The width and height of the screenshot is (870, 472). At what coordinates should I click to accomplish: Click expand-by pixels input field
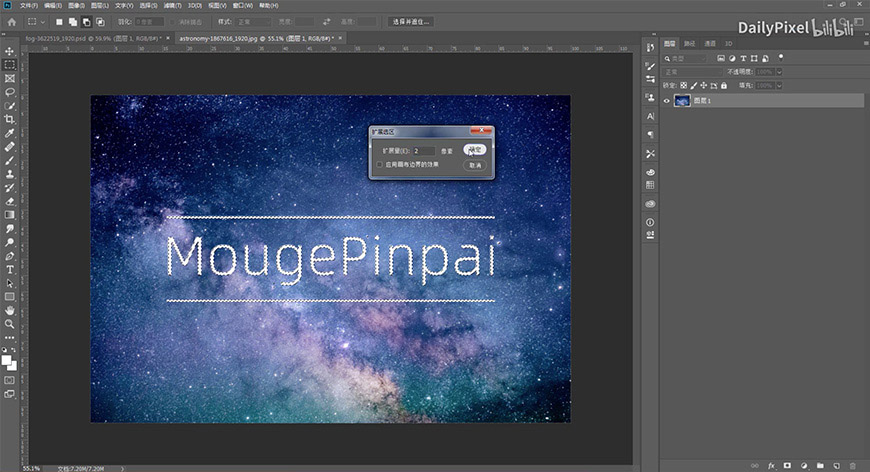pos(424,151)
